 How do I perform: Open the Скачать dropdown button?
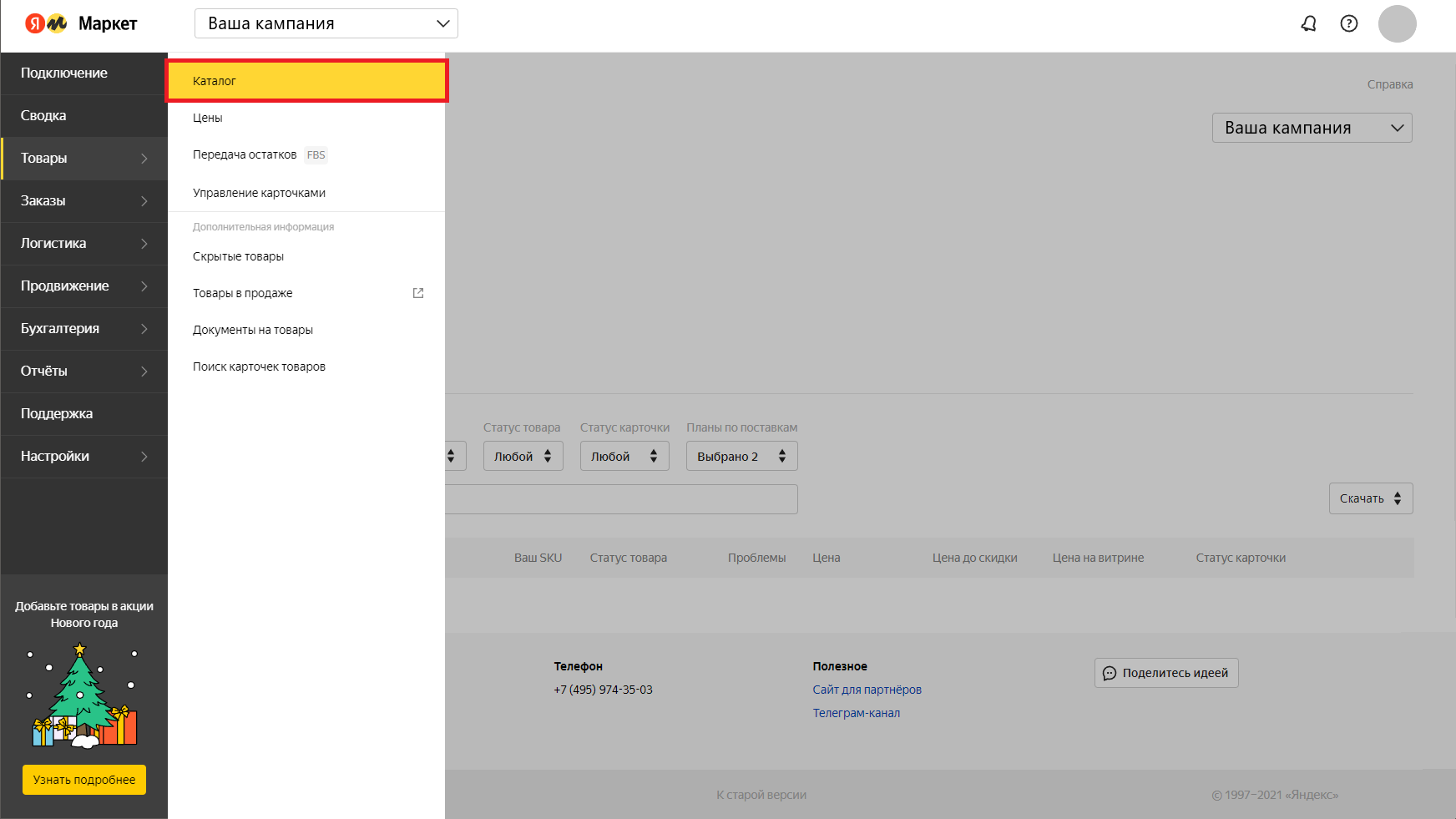(1370, 498)
